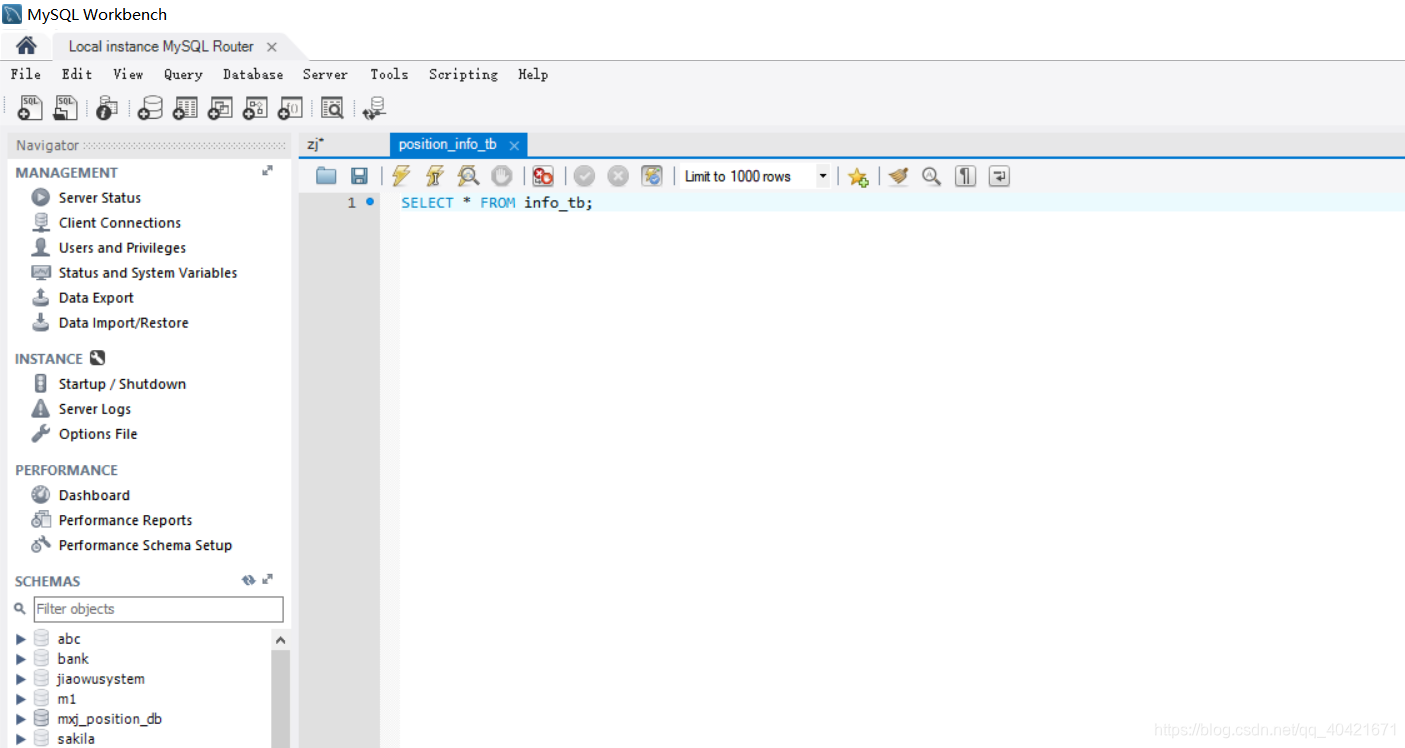
Task: Click the beautify/reformat SQL script icon
Action: (898, 176)
